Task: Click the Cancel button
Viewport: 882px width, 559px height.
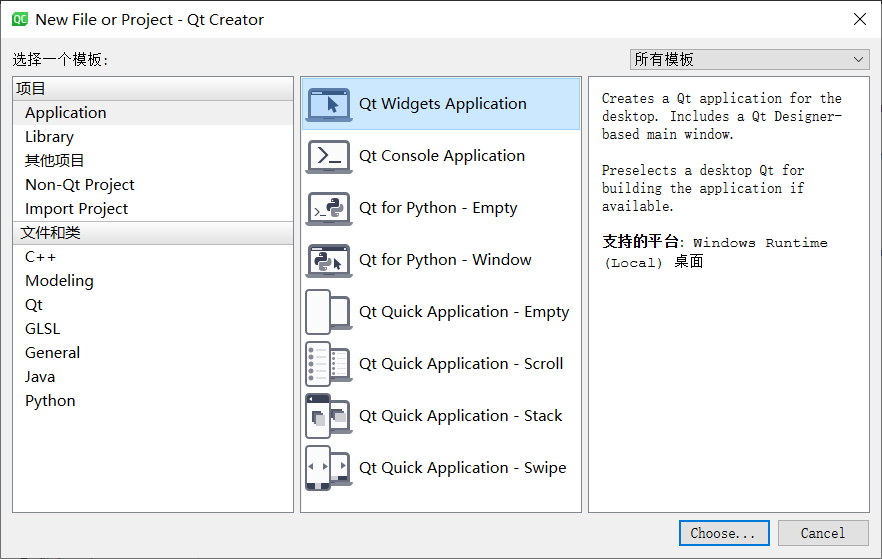Action: click(823, 533)
